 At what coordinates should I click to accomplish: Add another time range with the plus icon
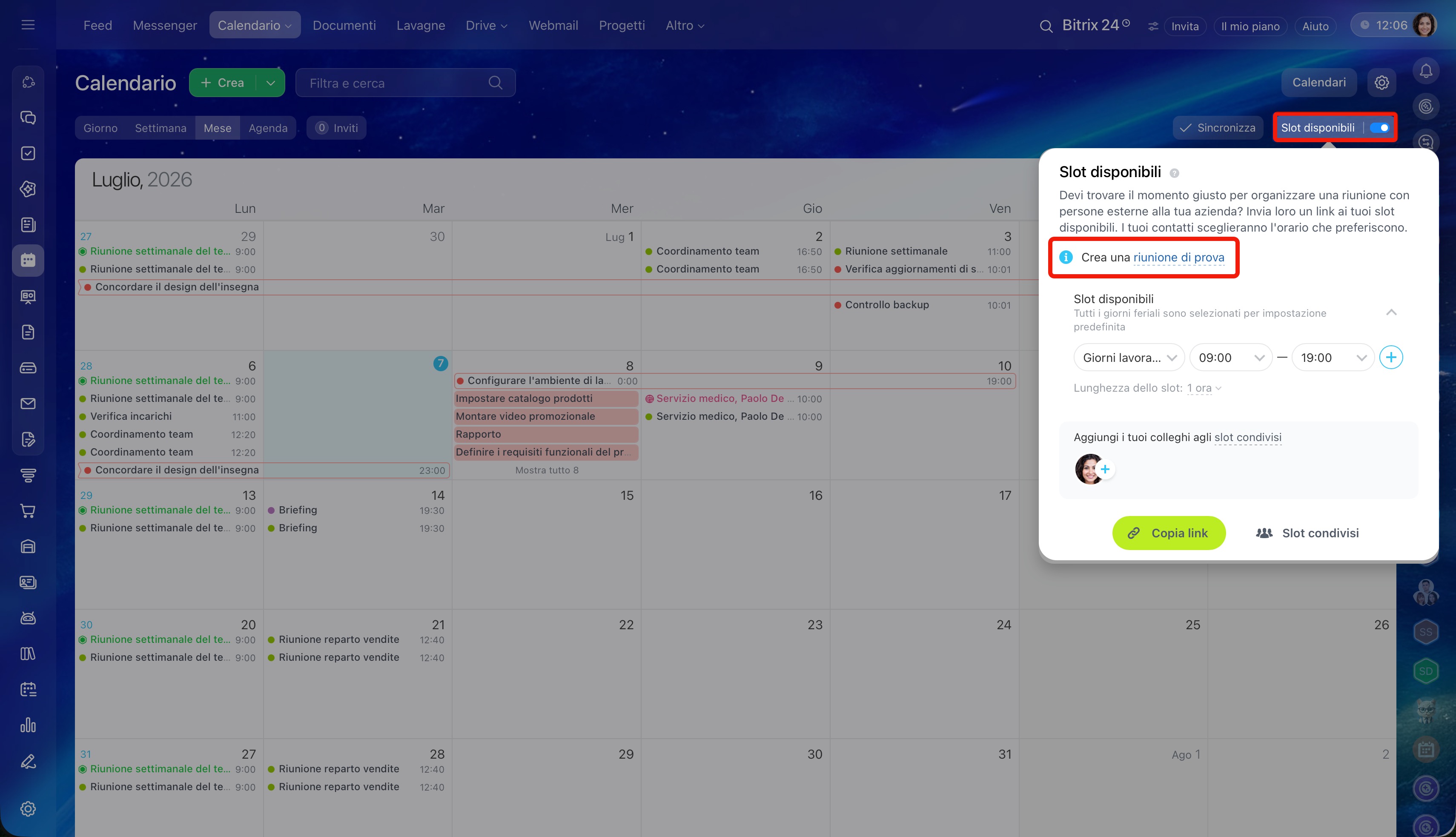pyautogui.click(x=1391, y=358)
